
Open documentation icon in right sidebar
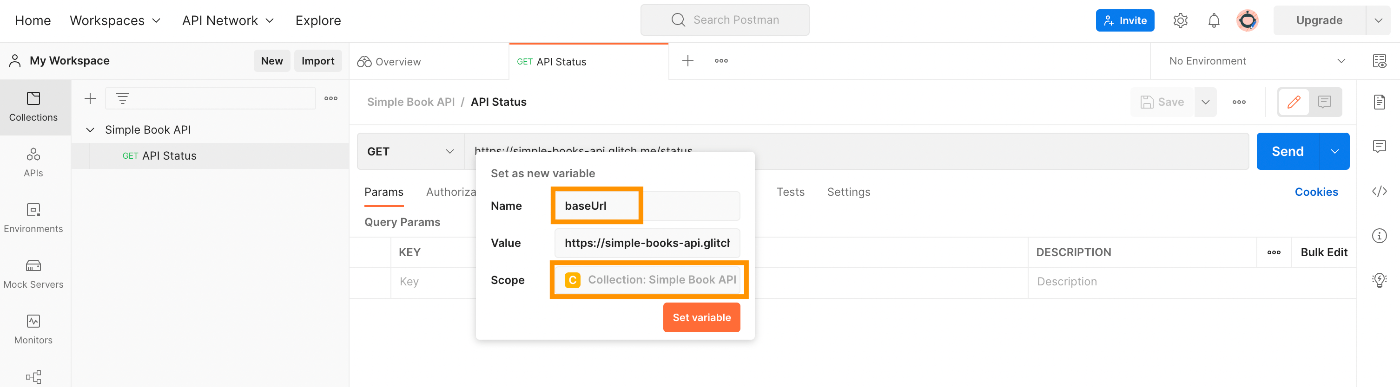[x=1380, y=102]
